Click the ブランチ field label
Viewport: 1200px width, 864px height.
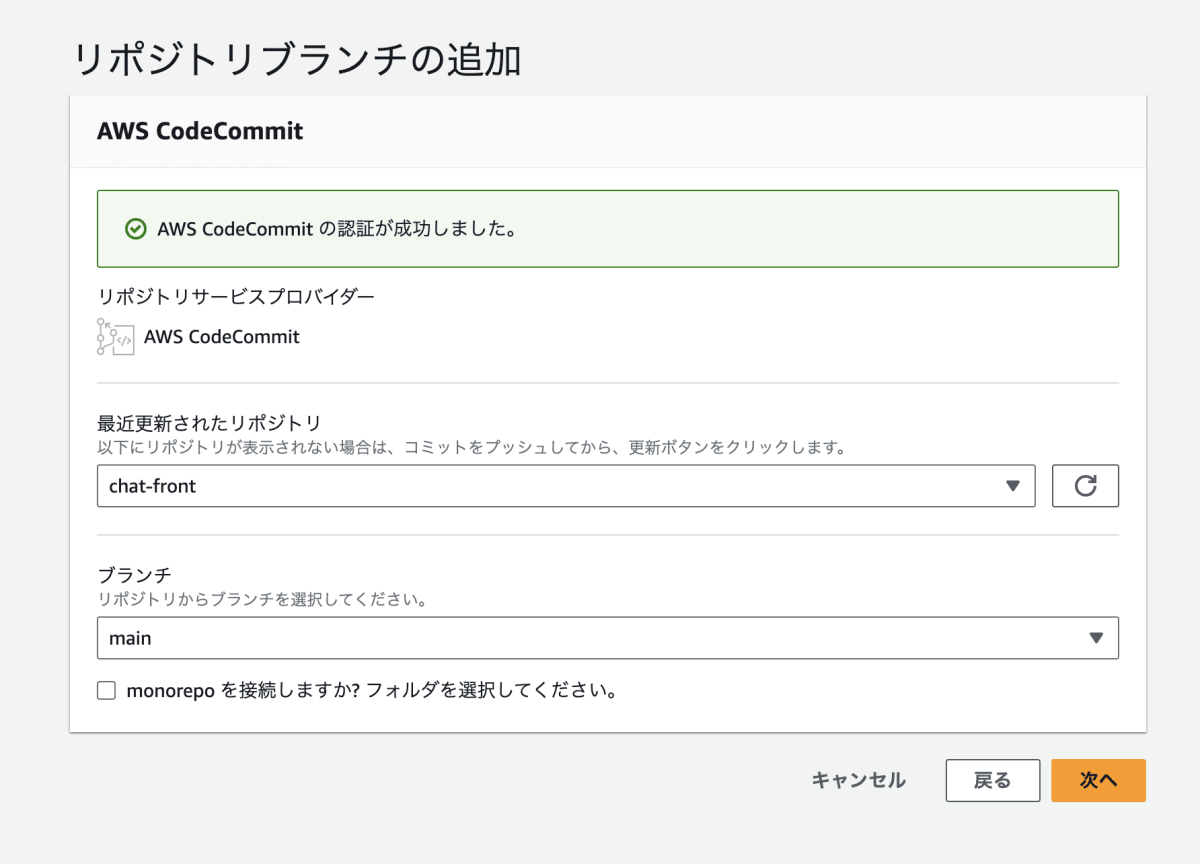coord(134,575)
